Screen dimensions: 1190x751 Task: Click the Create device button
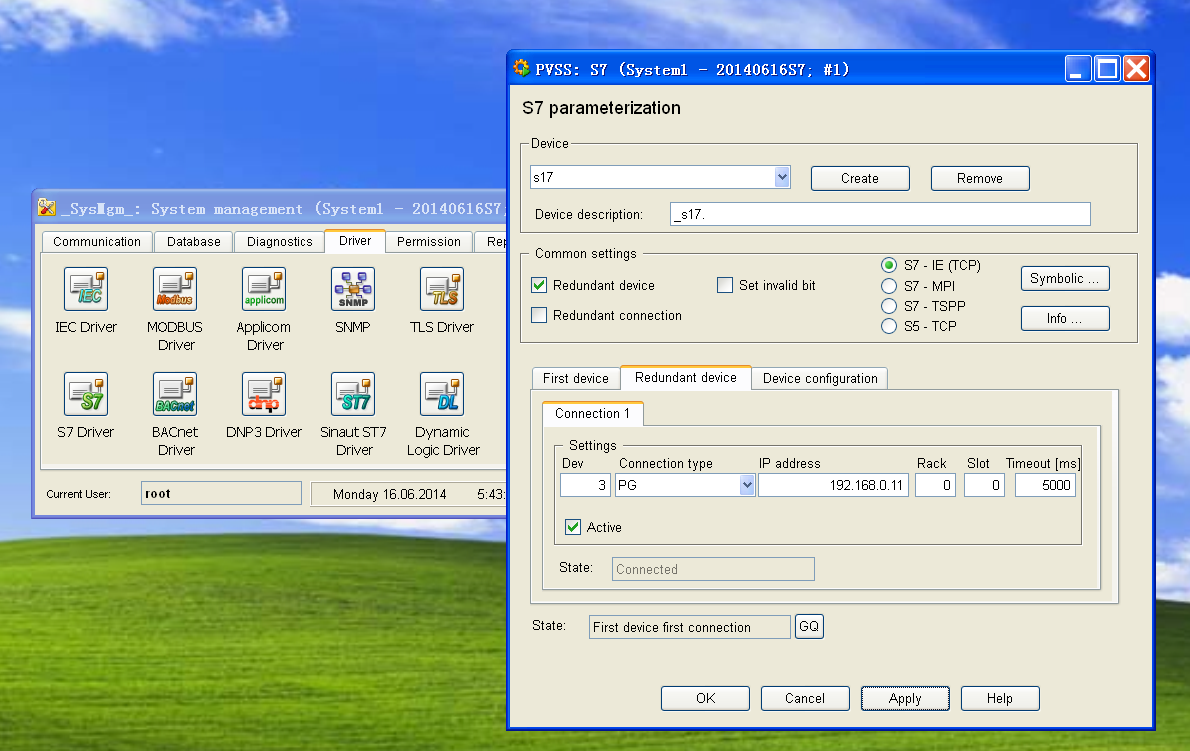pos(860,178)
